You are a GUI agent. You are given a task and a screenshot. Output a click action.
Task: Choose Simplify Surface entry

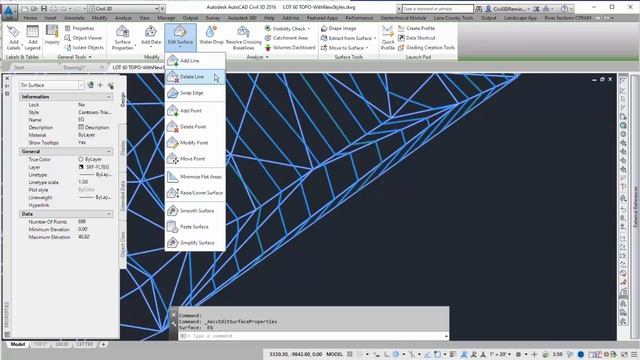point(195,242)
